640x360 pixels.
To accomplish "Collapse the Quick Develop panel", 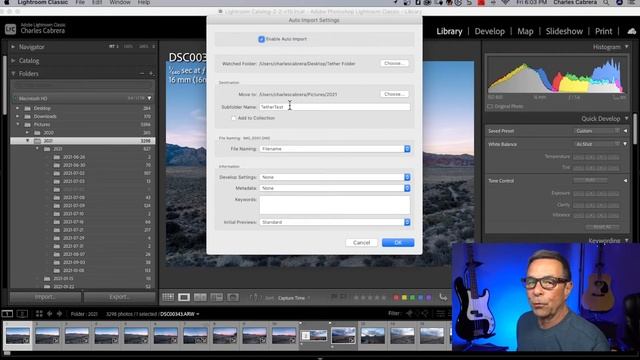I will click(627, 118).
